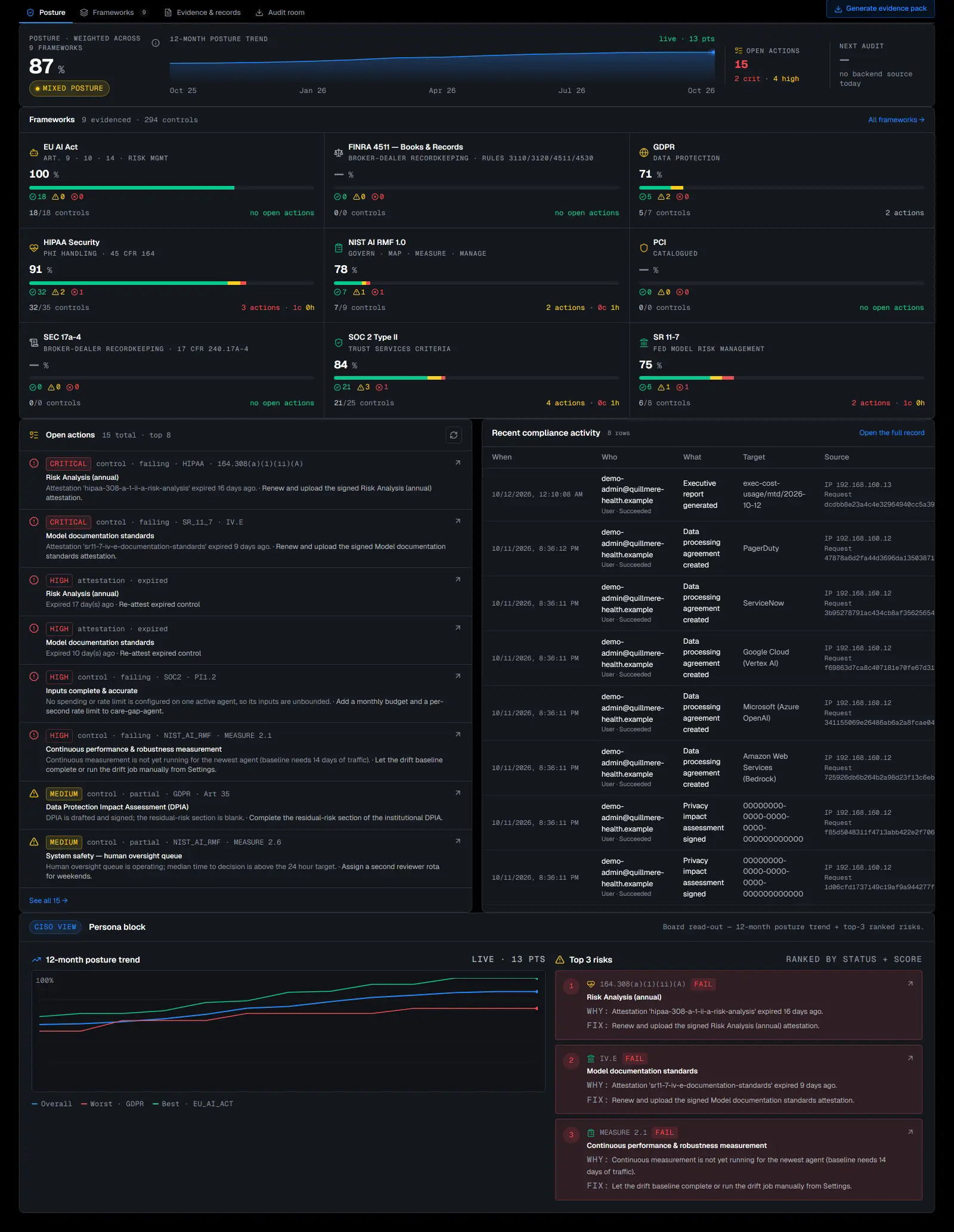Click the HIPAA Security 91% progress bar
954x1232 pixels.
(172, 283)
